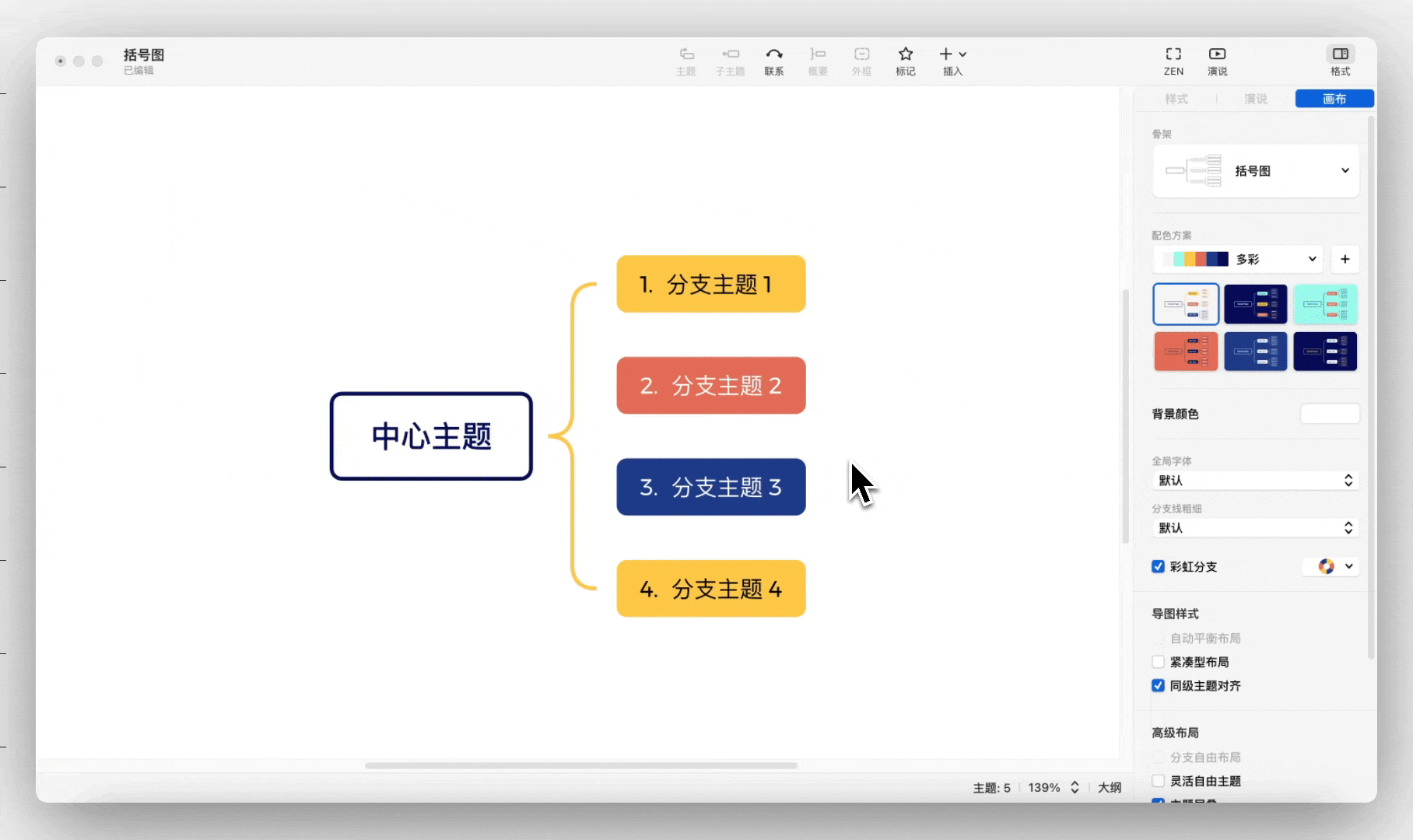Switch to the 样式 tab
This screenshot has width=1413, height=840.
point(1176,99)
